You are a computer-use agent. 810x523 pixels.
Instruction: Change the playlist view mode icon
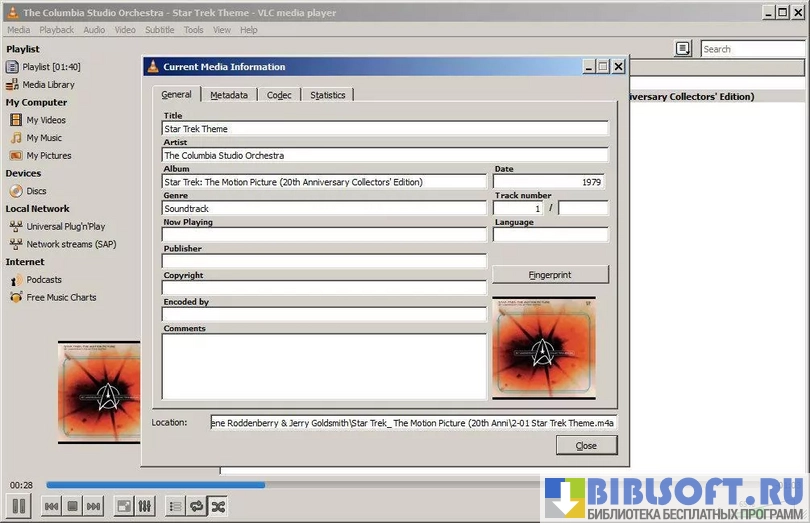click(683, 48)
